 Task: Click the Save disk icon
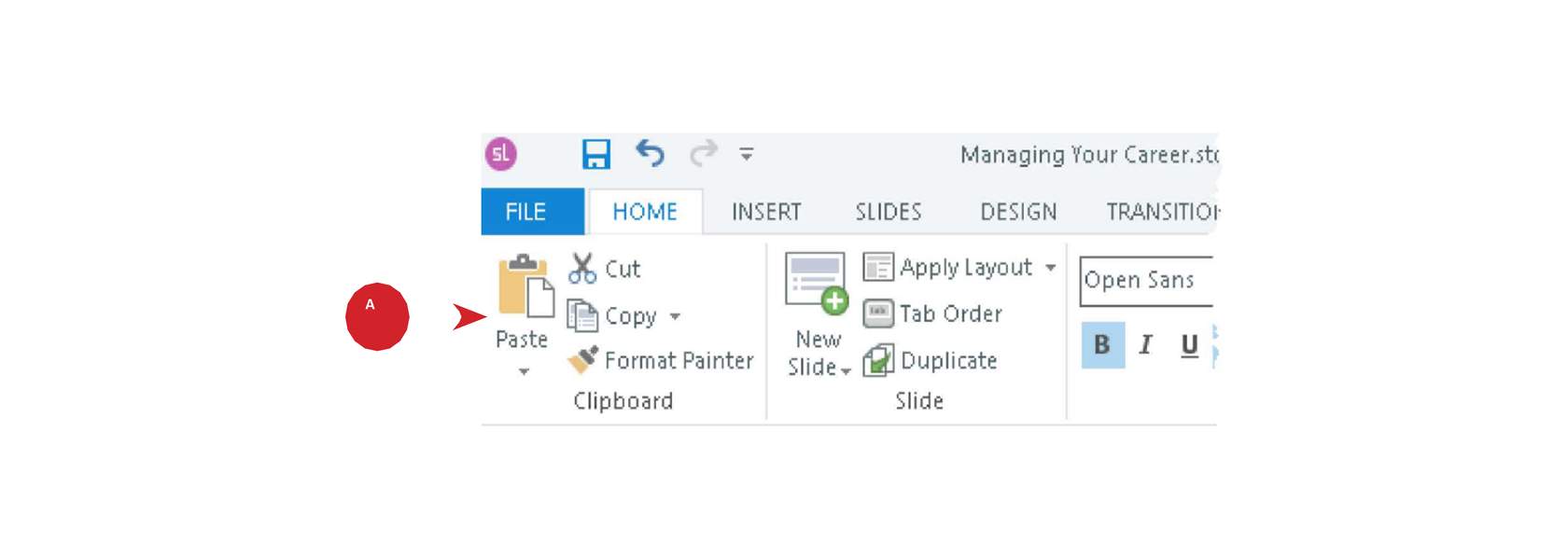pos(595,154)
